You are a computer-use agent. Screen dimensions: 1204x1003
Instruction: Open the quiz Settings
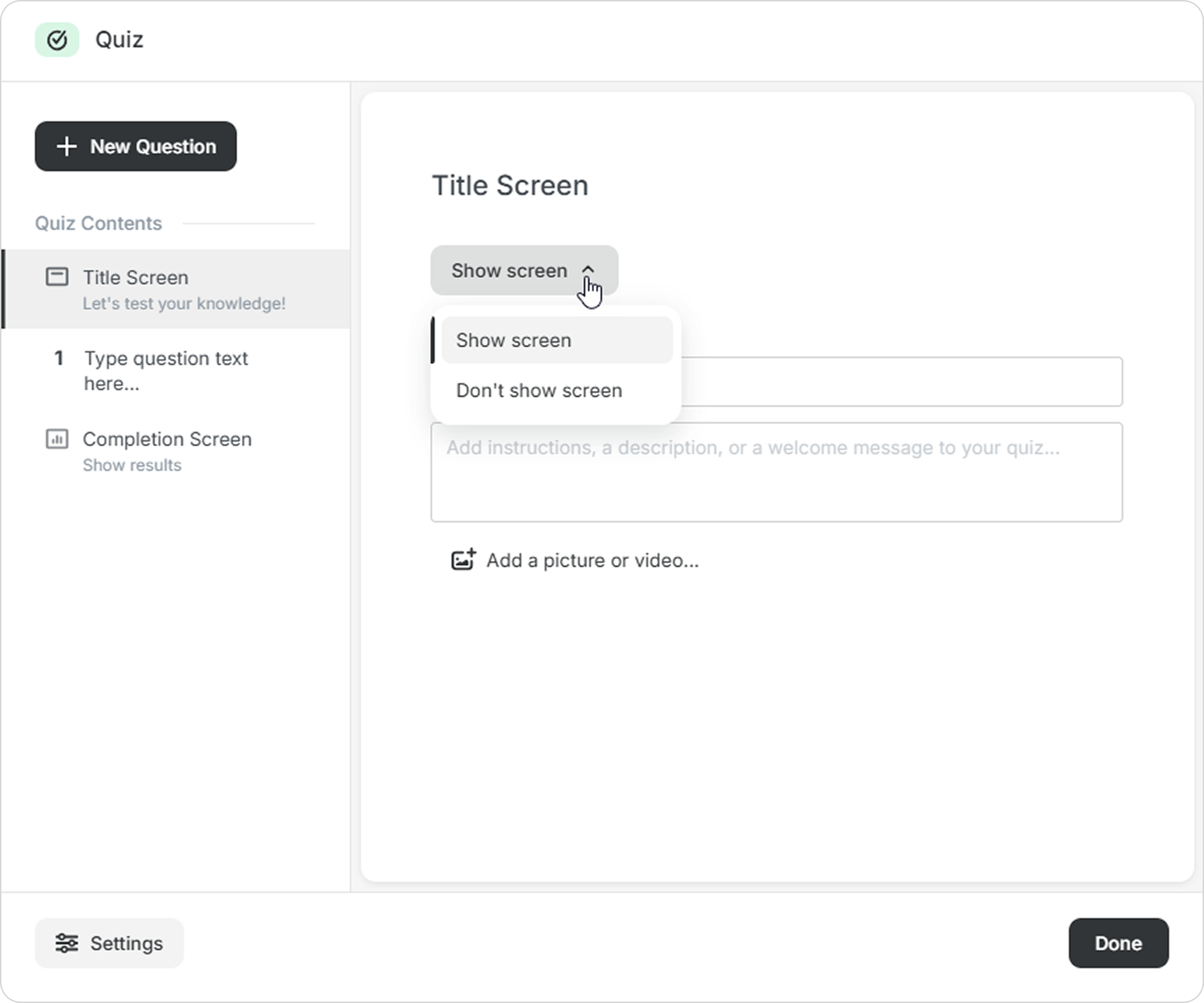109,943
